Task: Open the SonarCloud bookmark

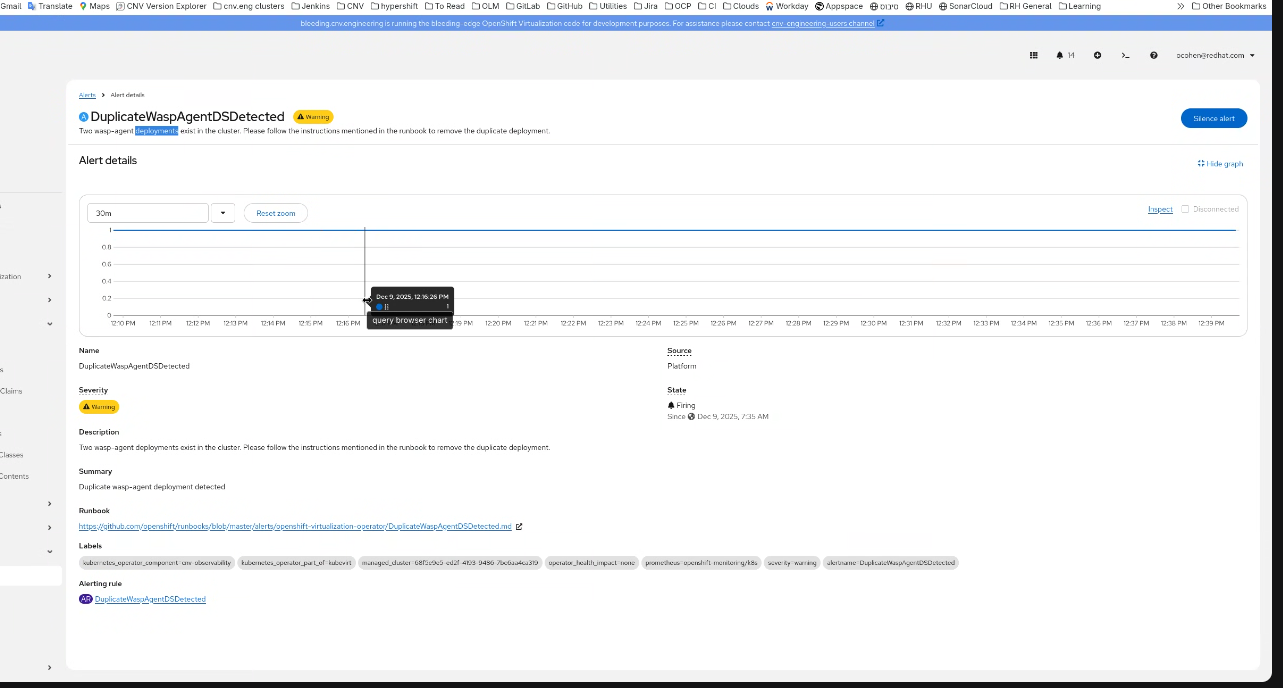Action: click(965, 6)
